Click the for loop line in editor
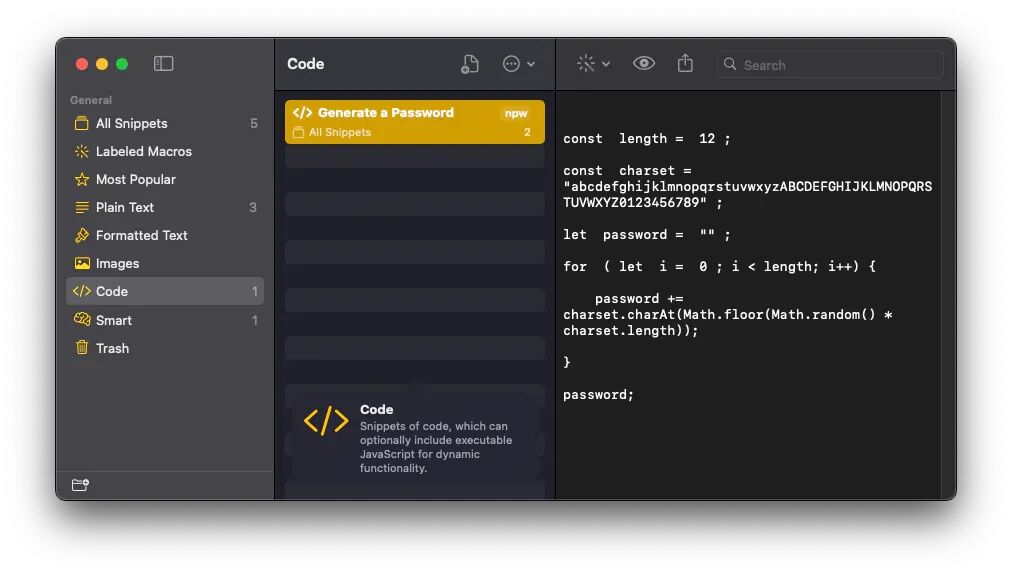This screenshot has height=574, width=1012. tap(719, 267)
